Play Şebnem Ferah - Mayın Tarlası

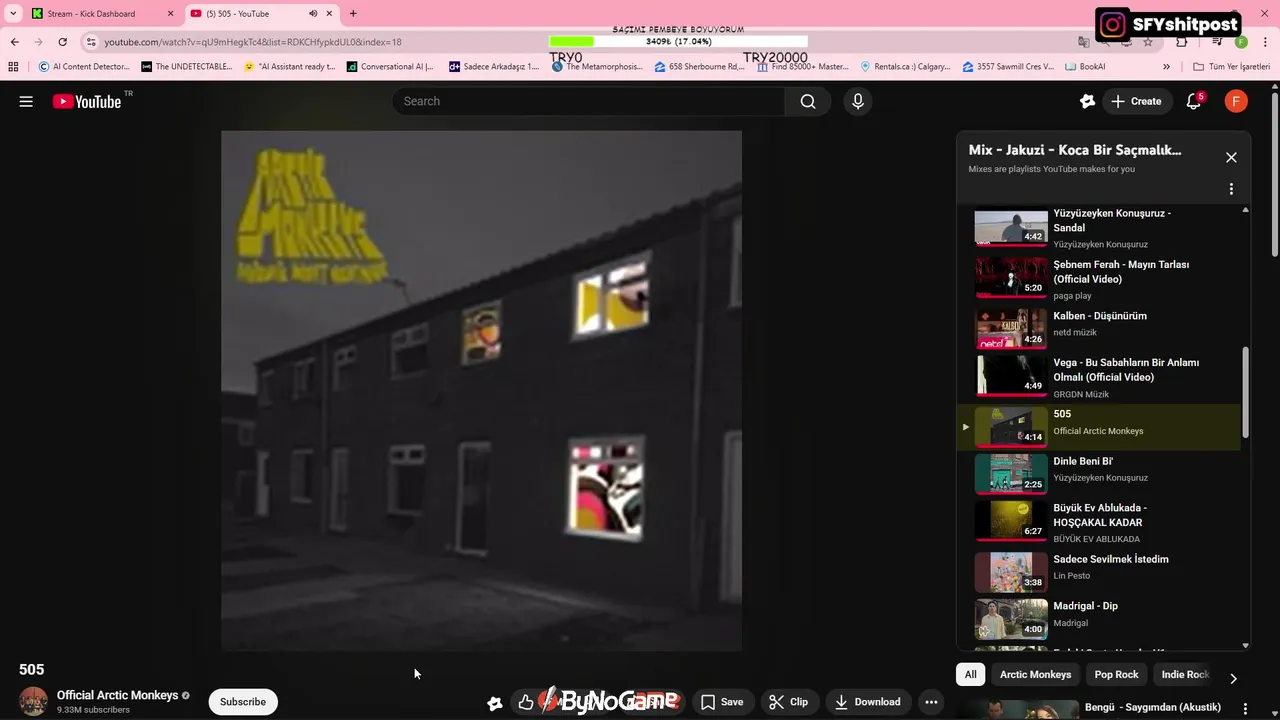[1098, 278]
